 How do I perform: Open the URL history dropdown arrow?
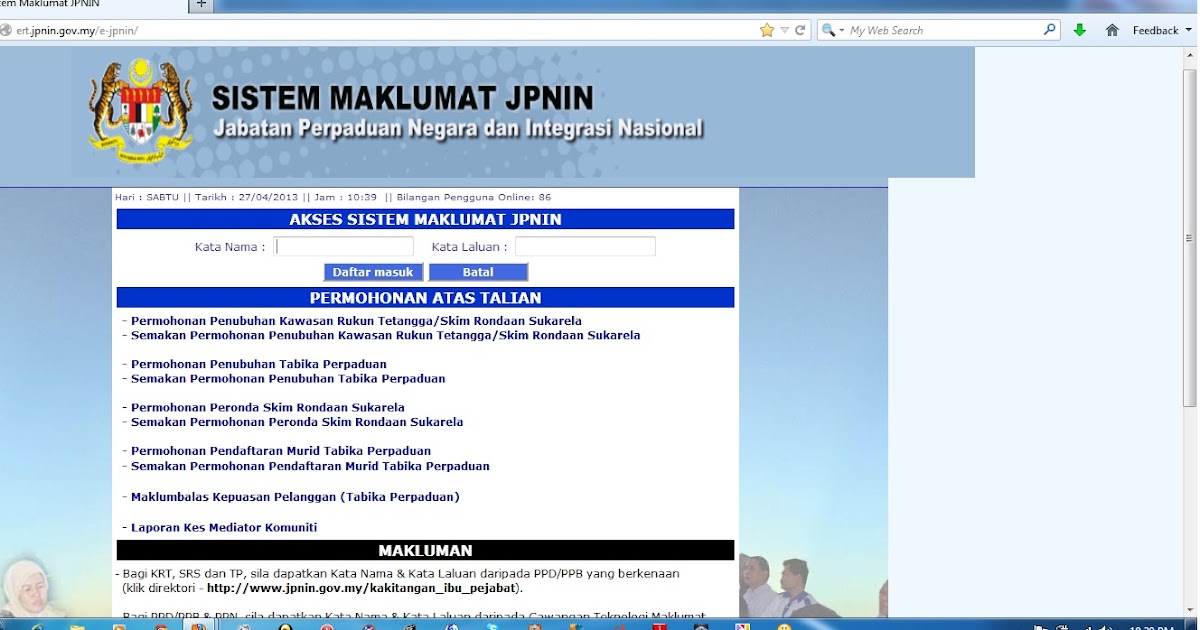point(785,31)
